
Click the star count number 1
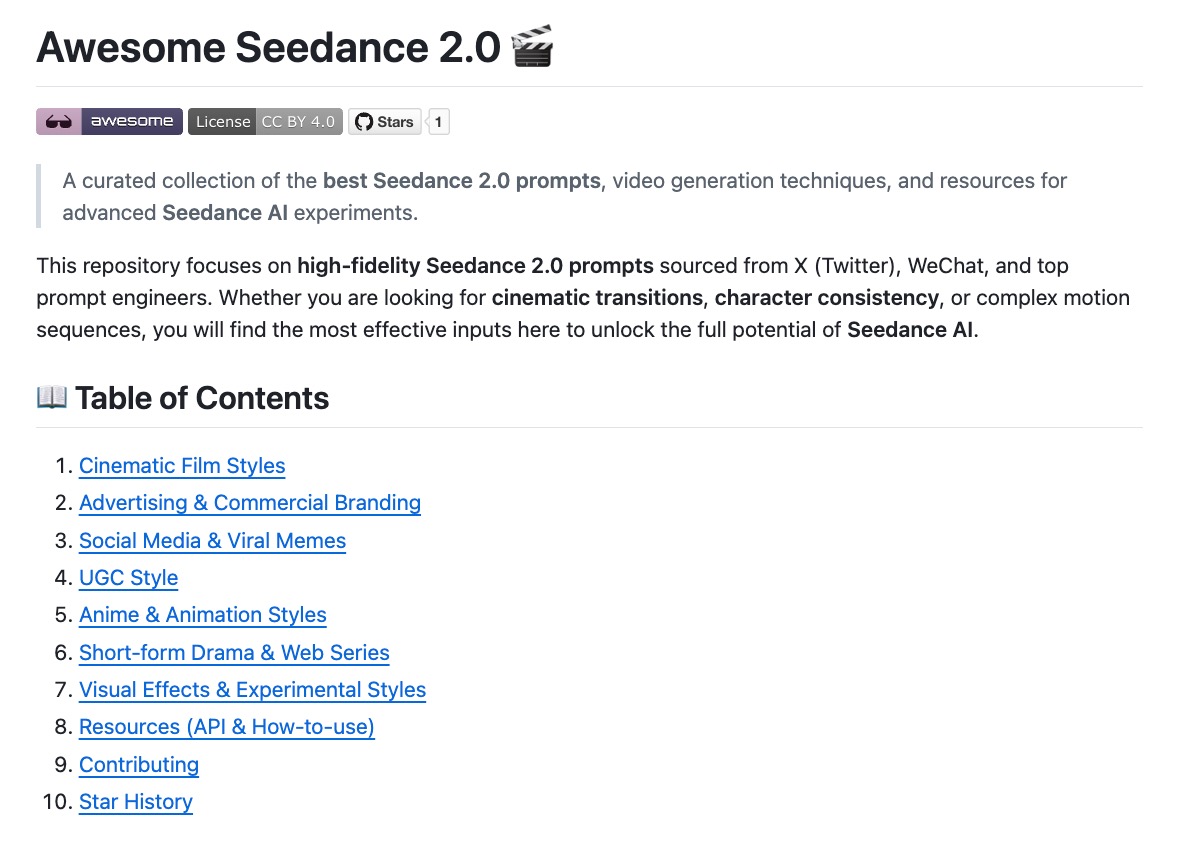(x=439, y=122)
